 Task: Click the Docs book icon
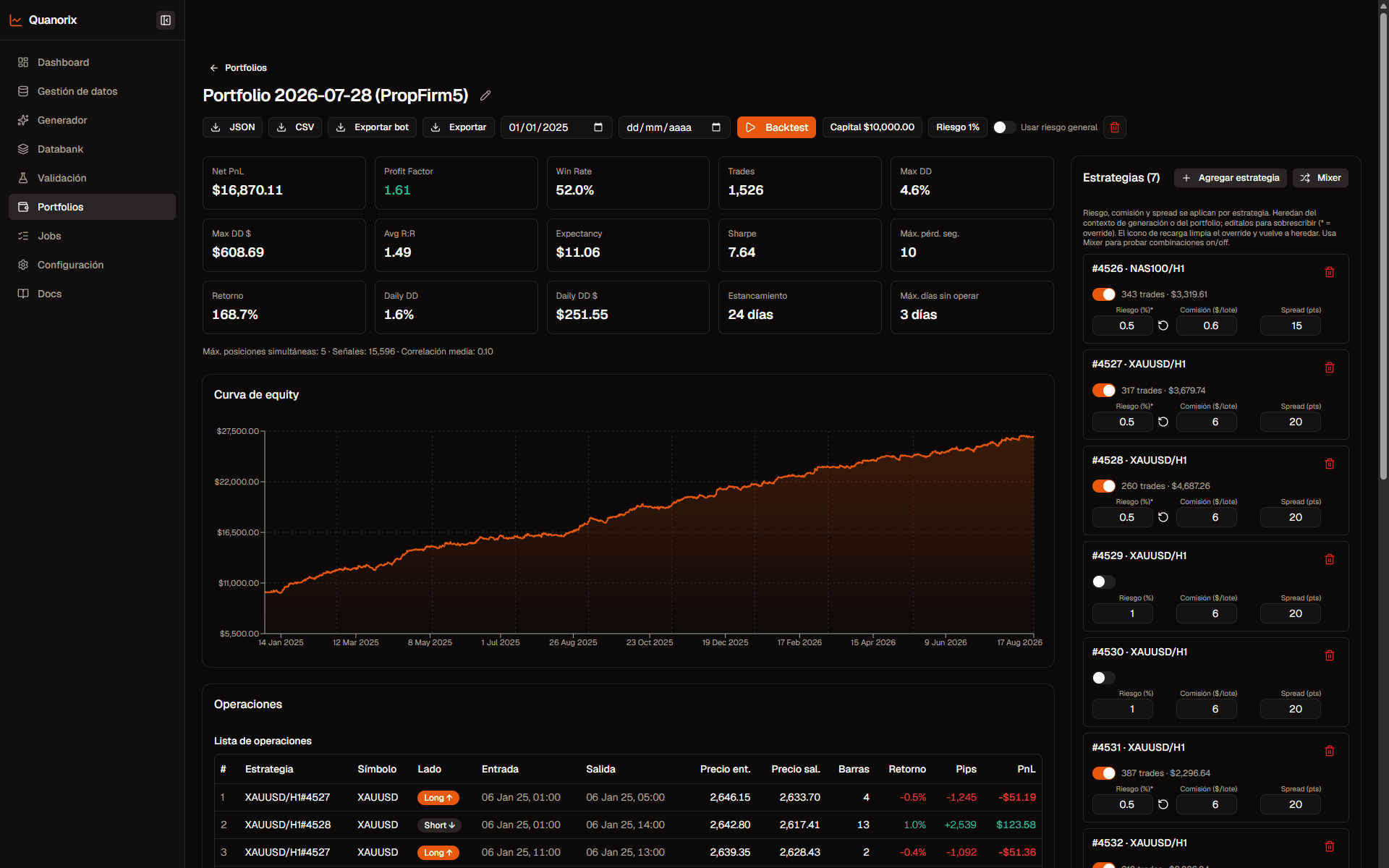pos(23,294)
